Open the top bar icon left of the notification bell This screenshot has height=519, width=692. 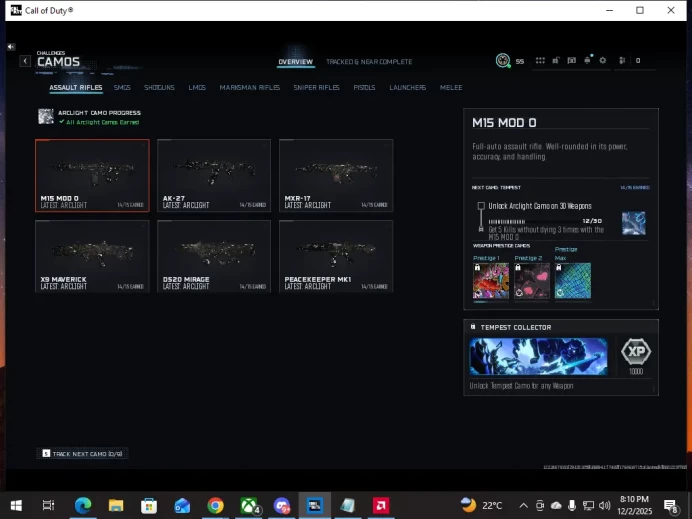pos(572,60)
